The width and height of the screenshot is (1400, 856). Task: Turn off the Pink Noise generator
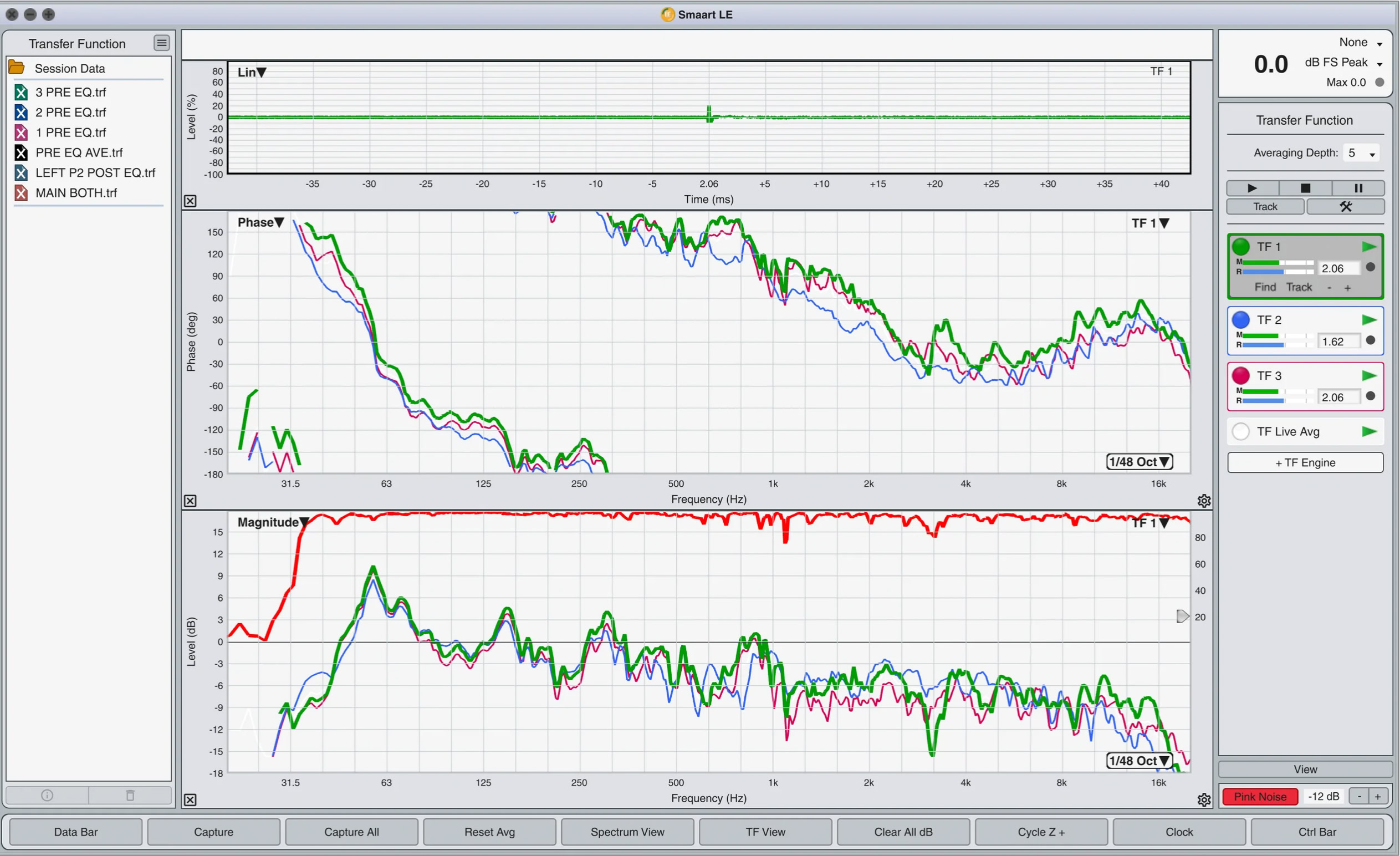[x=1259, y=796]
